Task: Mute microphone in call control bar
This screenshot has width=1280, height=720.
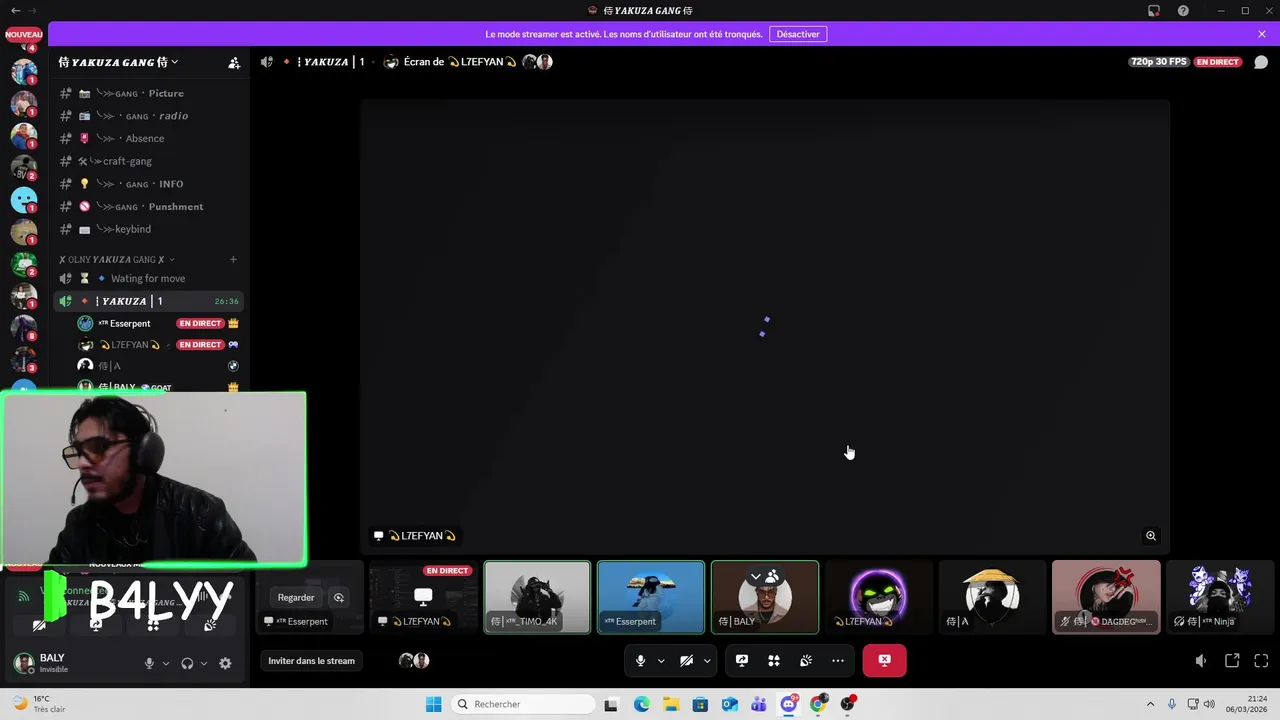Action: [x=641, y=661]
